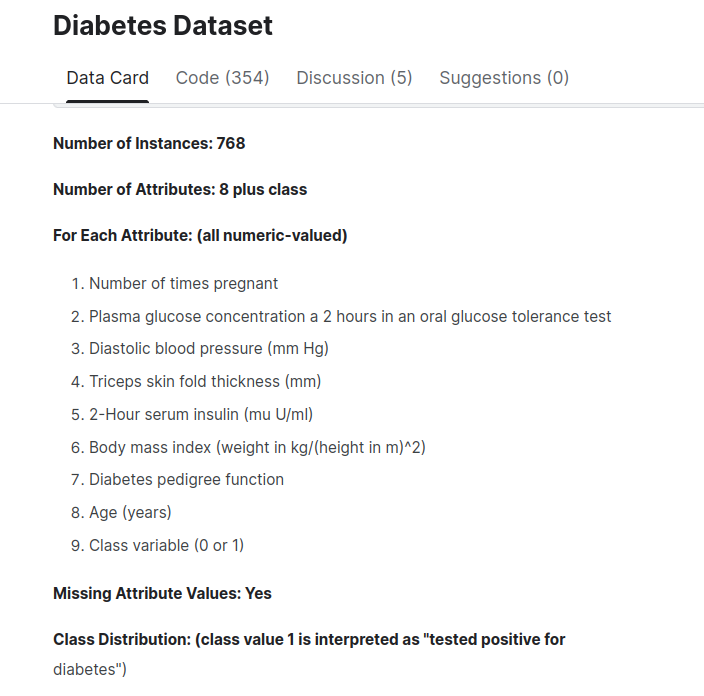The height and width of the screenshot is (696, 704).
Task: Click the Class variable (0 or 1) item
Action: click(166, 545)
